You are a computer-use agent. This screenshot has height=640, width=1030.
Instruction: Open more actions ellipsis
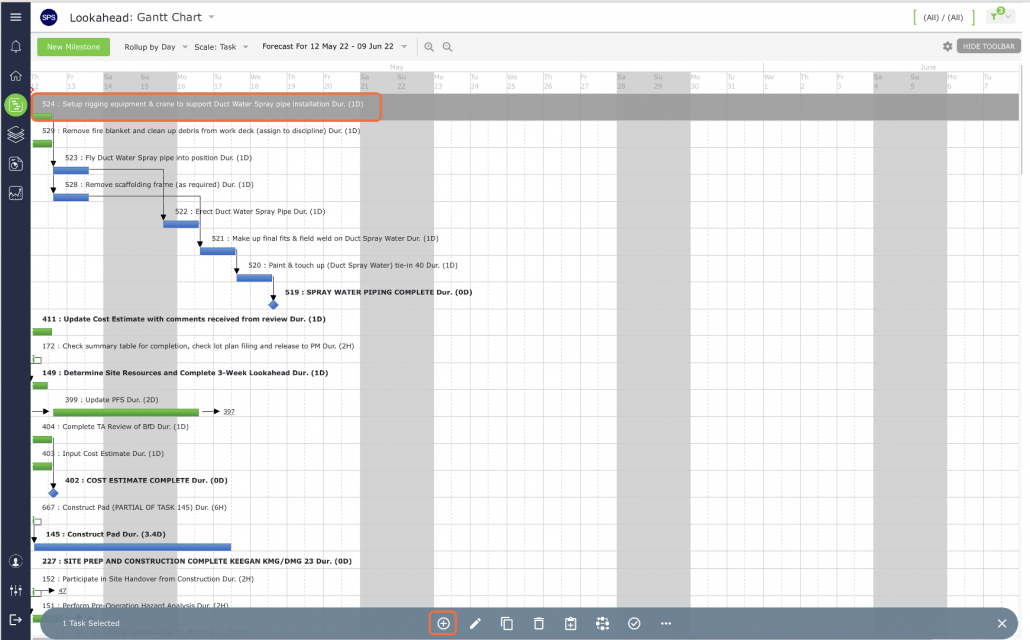pos(666,624)
